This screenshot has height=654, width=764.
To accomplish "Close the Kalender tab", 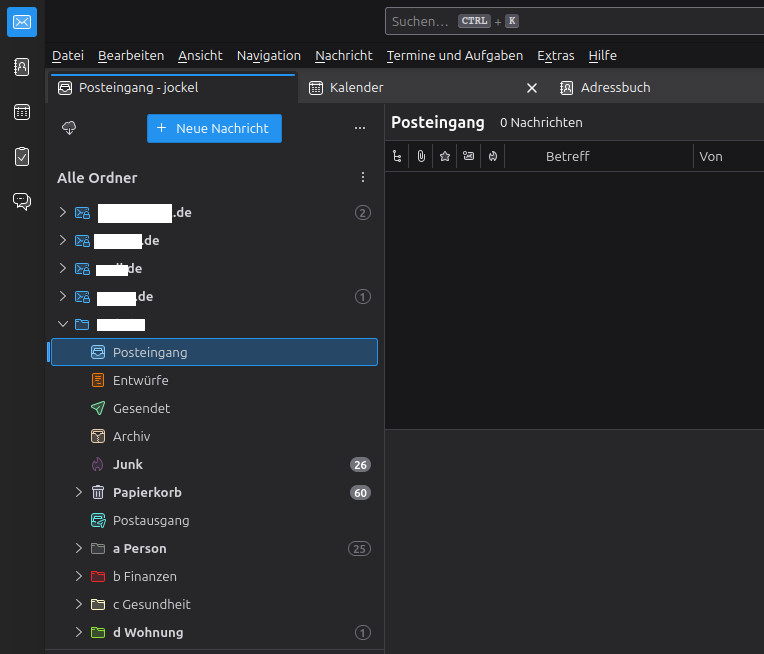I will [532, 88].
